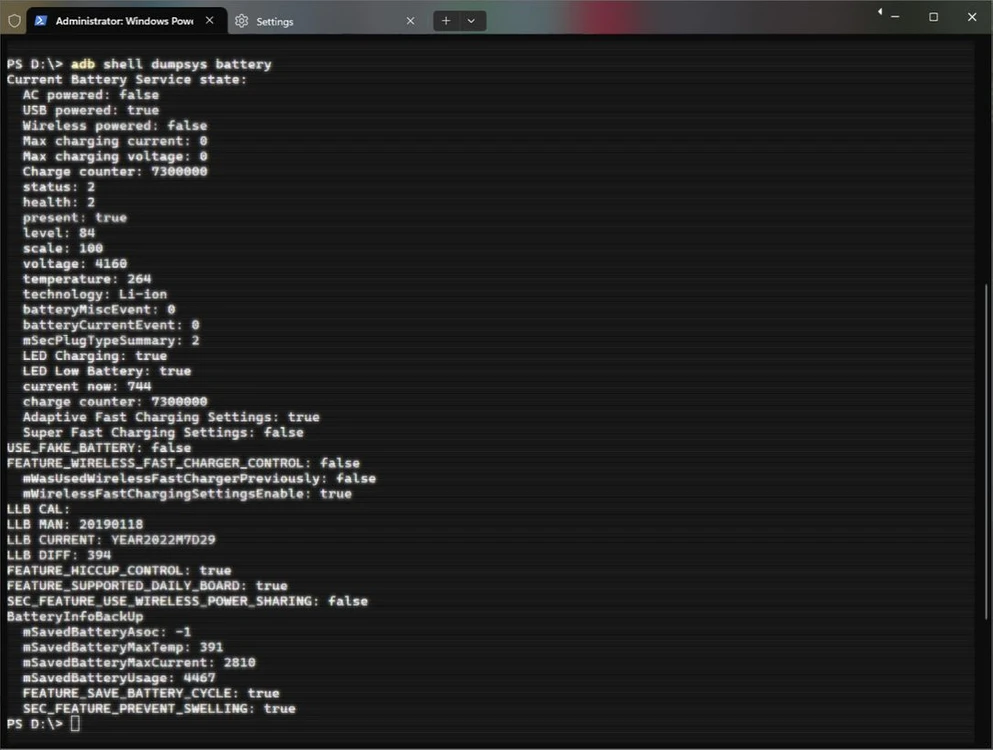Click the "mSavedBatteryUsage: 4467" line
993x750 pixels.
pos(119,678)
